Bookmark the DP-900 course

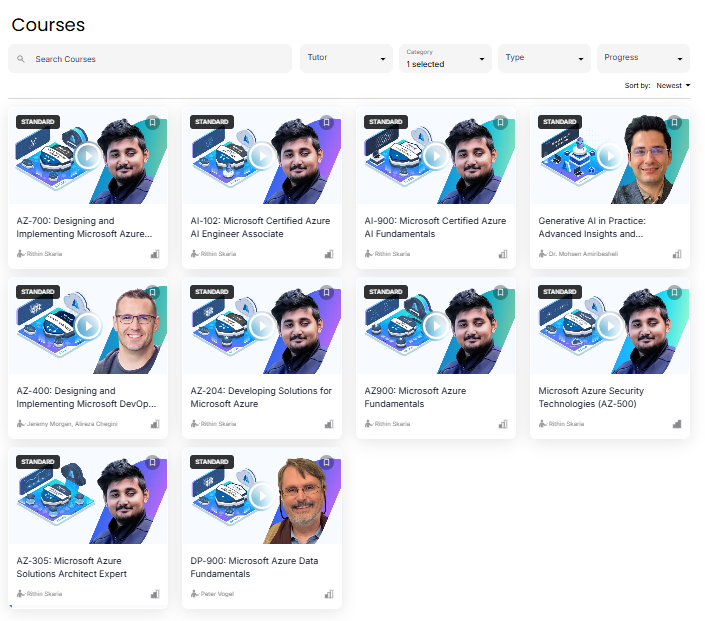pyautogui.click(x=326, y=462)
